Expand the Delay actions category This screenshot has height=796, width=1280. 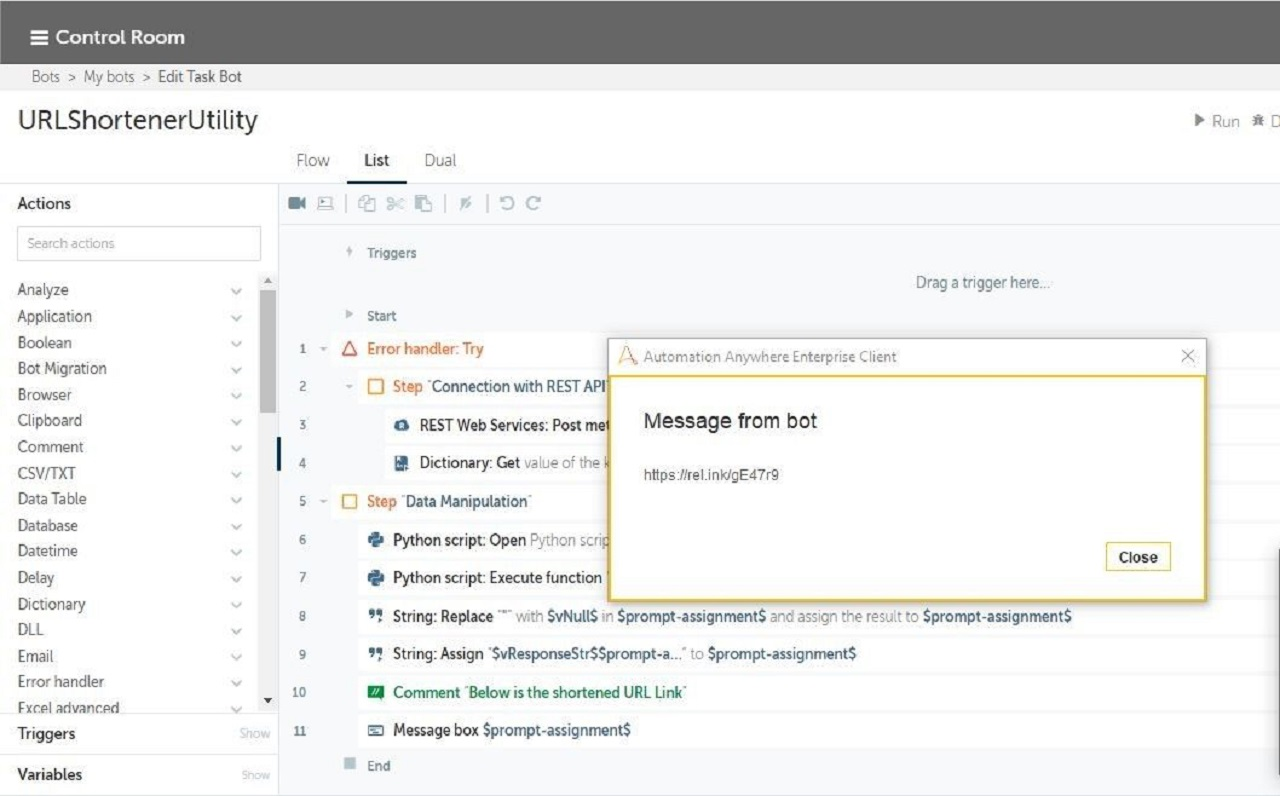tap(236, 578)
